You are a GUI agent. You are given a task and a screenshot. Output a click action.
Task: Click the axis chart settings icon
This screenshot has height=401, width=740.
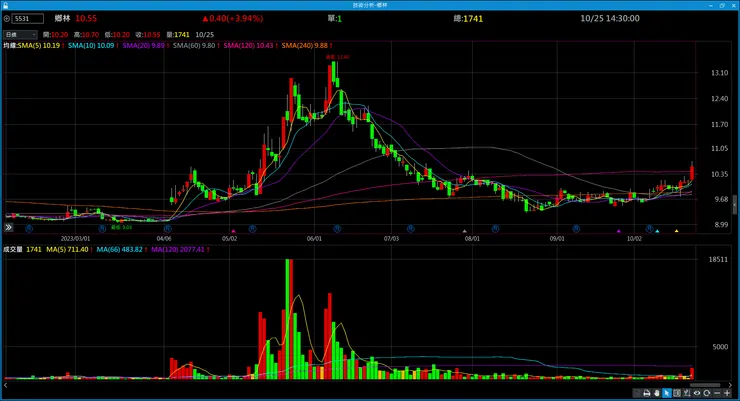click(x=687, y=393)
